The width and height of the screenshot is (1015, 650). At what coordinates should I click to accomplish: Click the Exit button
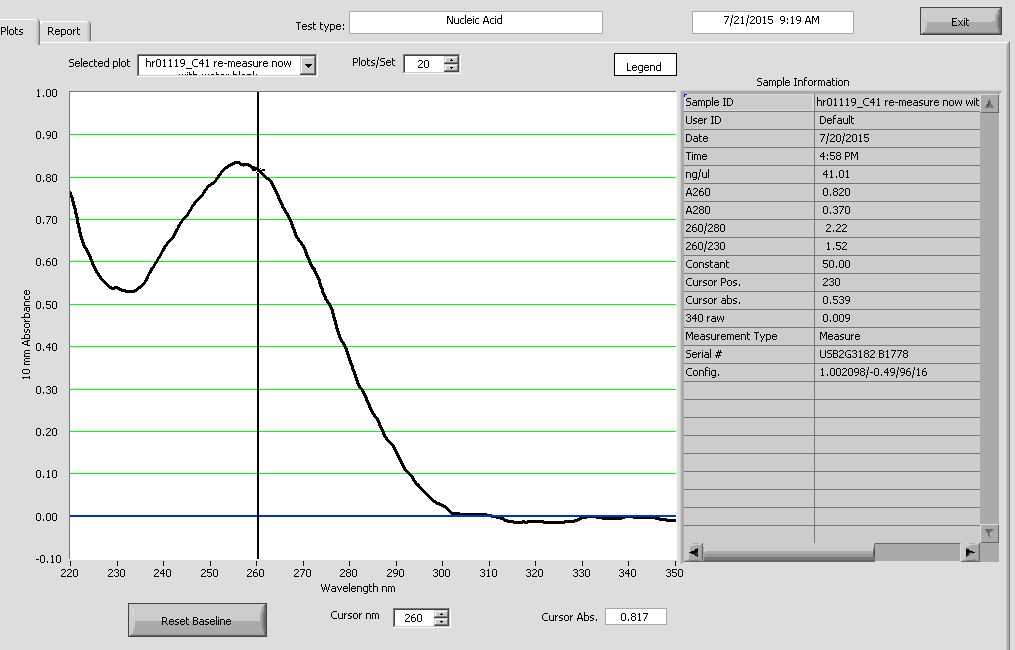coord(960,22)
